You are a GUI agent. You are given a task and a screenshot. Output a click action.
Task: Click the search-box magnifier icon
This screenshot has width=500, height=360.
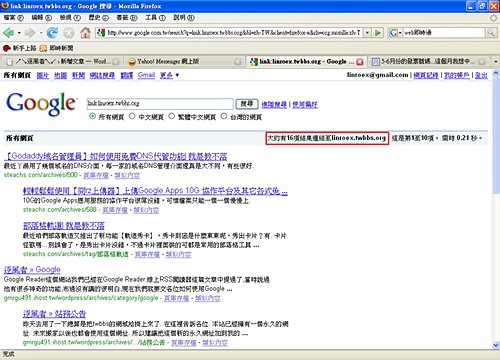[490, 33]
